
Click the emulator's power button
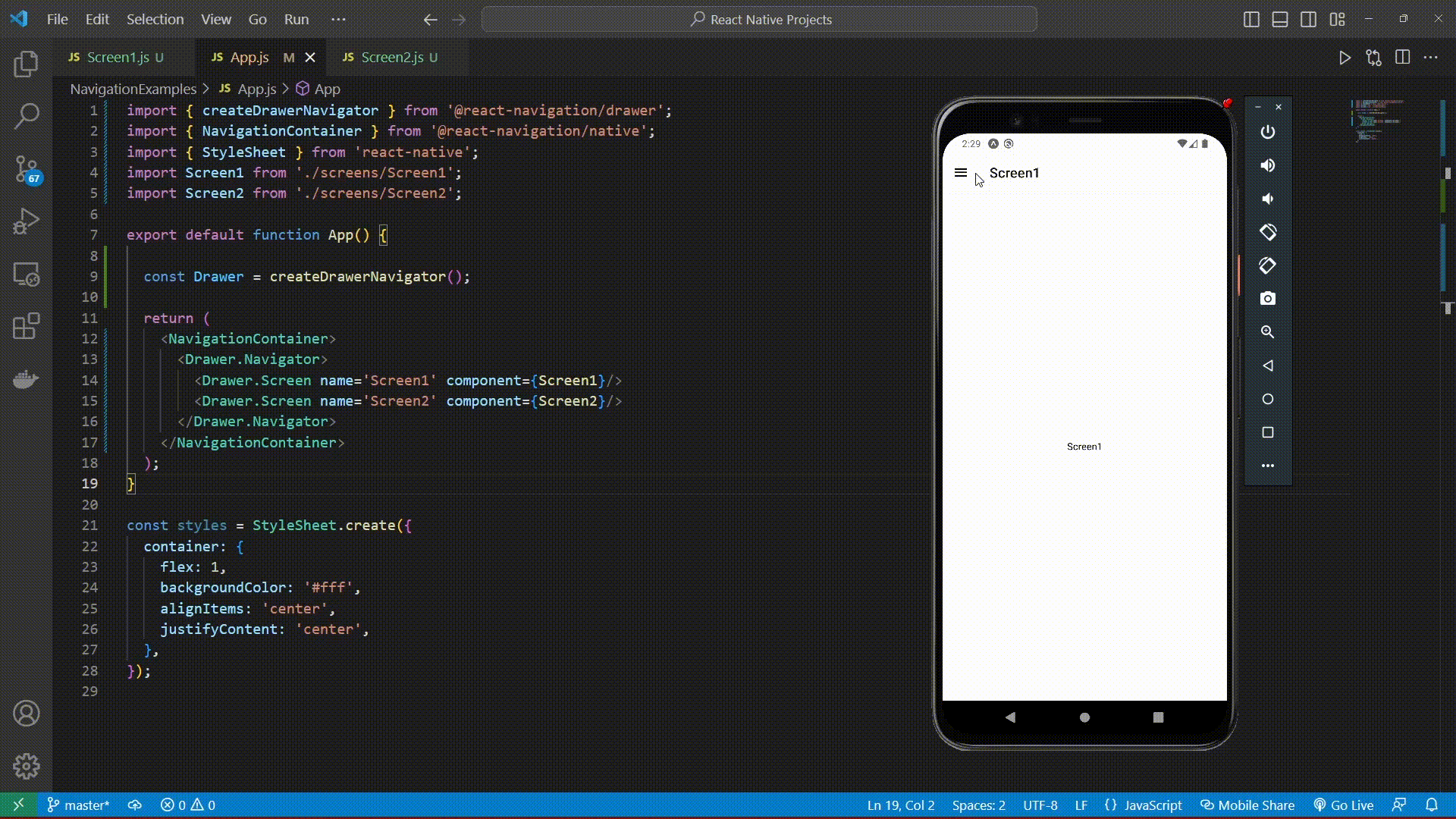[1268, 132]
